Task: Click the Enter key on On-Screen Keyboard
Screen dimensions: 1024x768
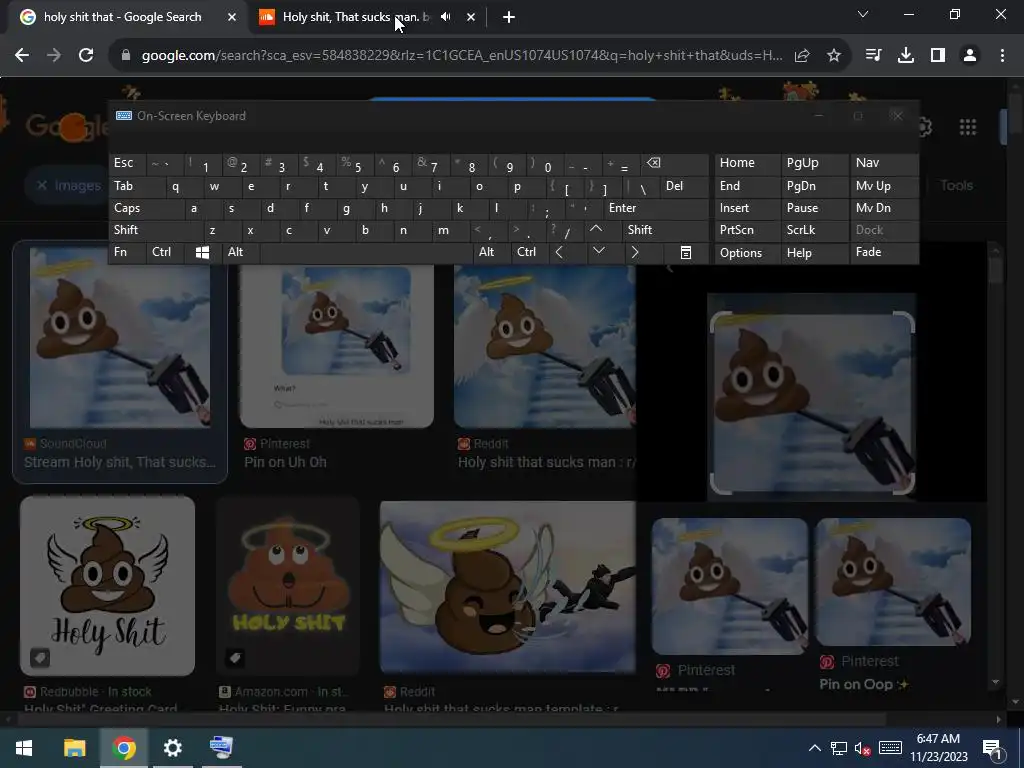Action: (x=656, y=208)
